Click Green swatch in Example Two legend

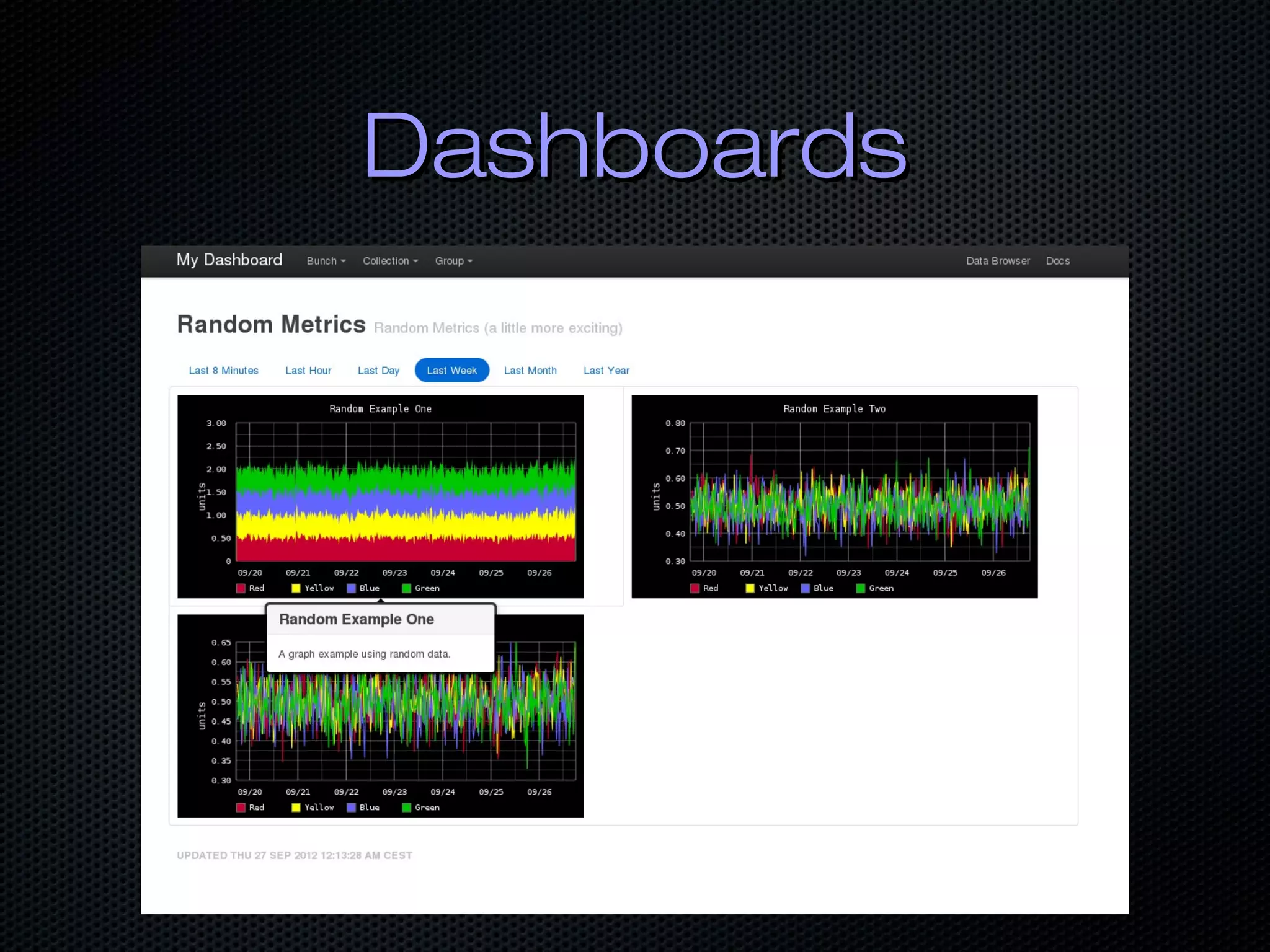[860, 588]
